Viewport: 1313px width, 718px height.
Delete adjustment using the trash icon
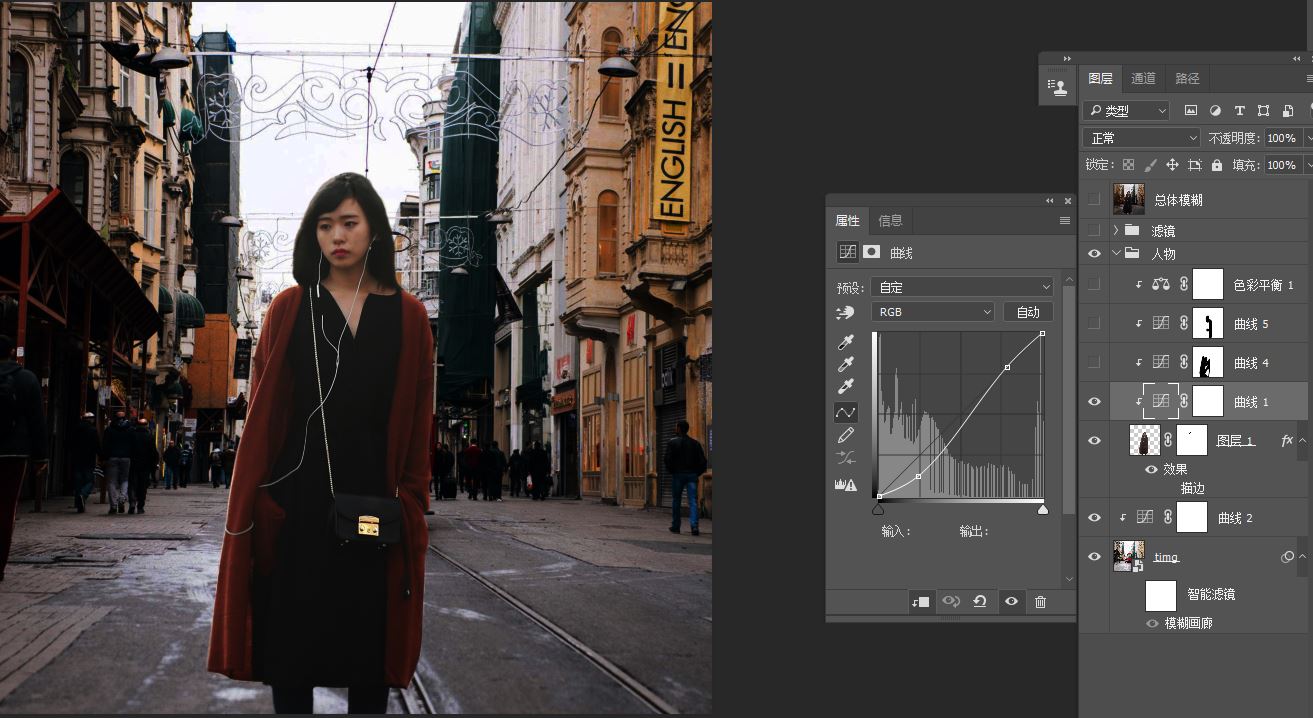(1040, 601)
